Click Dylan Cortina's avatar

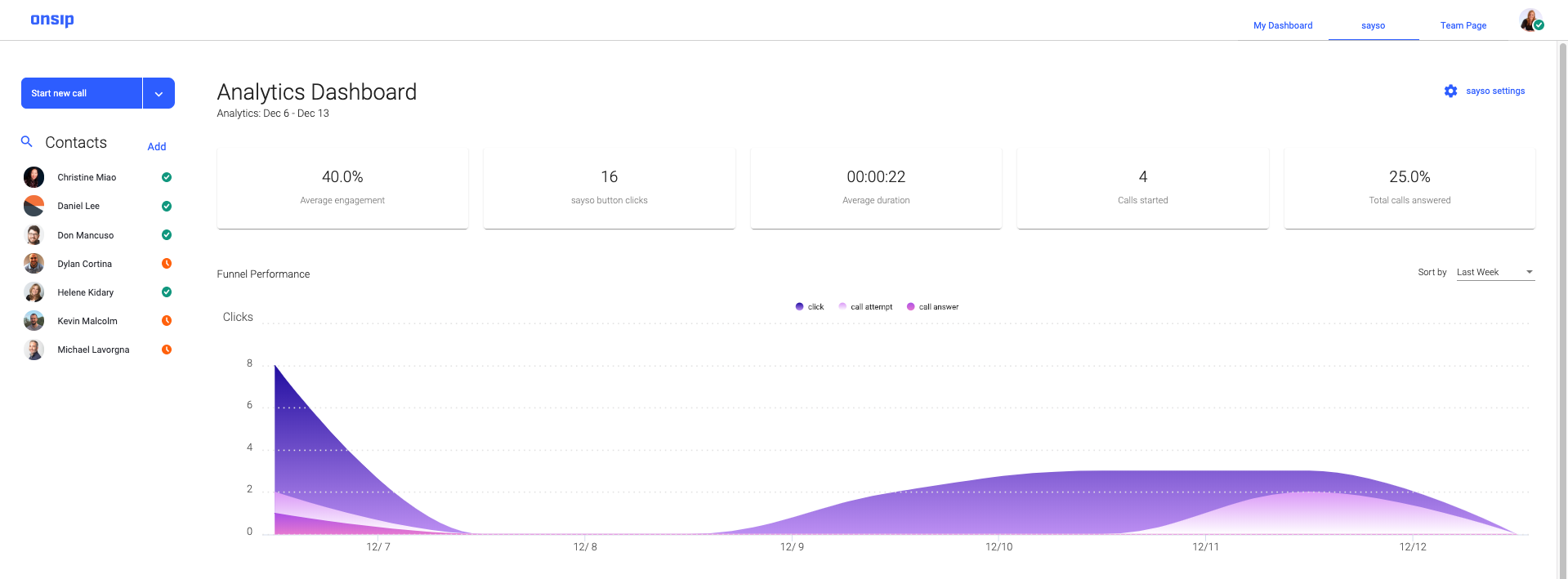34,264
